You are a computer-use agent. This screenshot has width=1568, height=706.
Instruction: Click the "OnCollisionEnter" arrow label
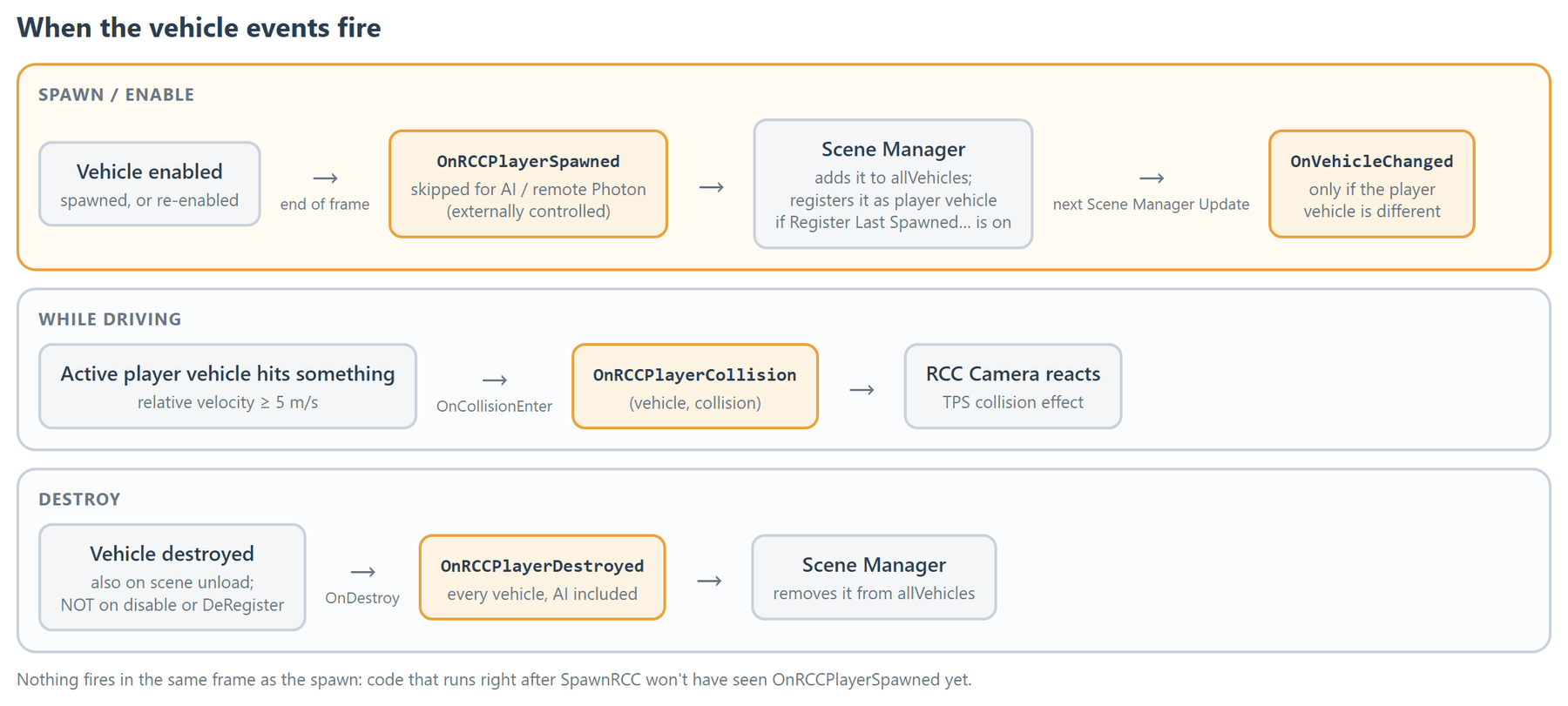(494, 406)
